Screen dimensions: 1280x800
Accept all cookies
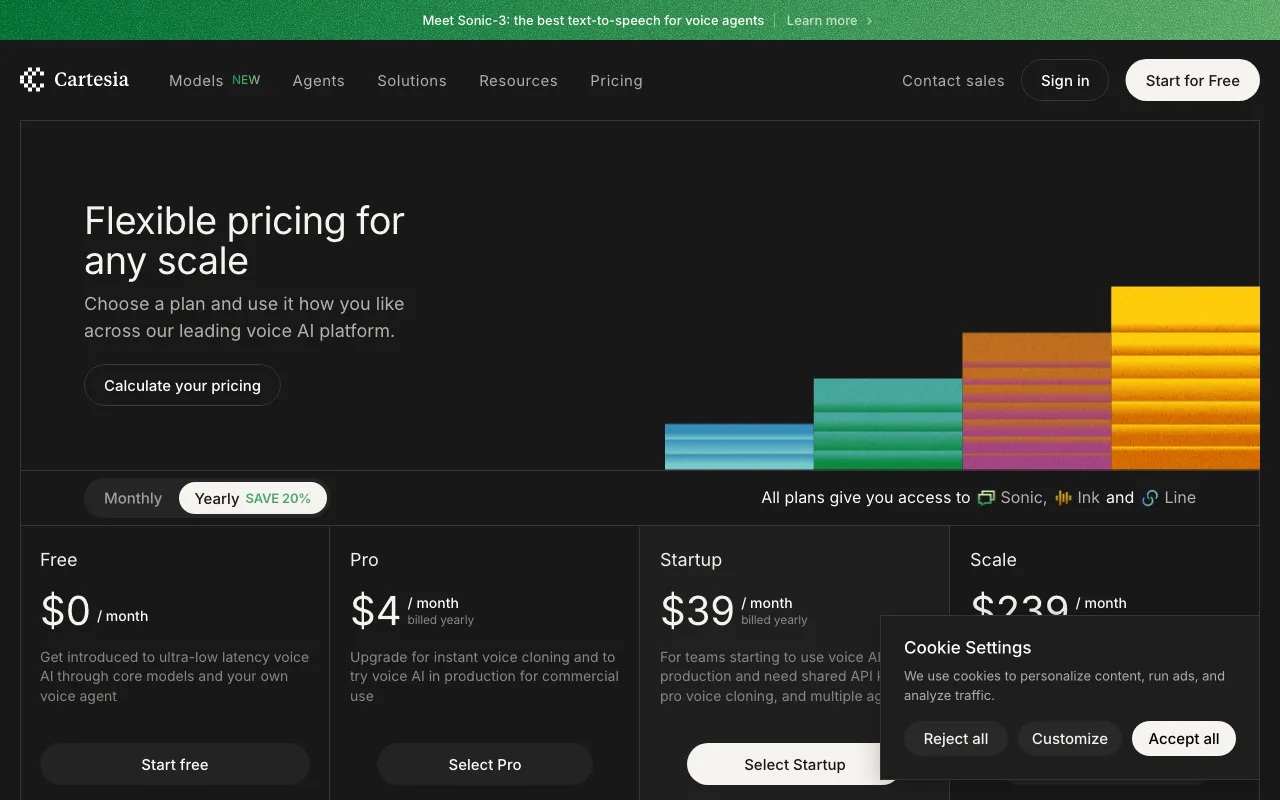coord(1184,738)
